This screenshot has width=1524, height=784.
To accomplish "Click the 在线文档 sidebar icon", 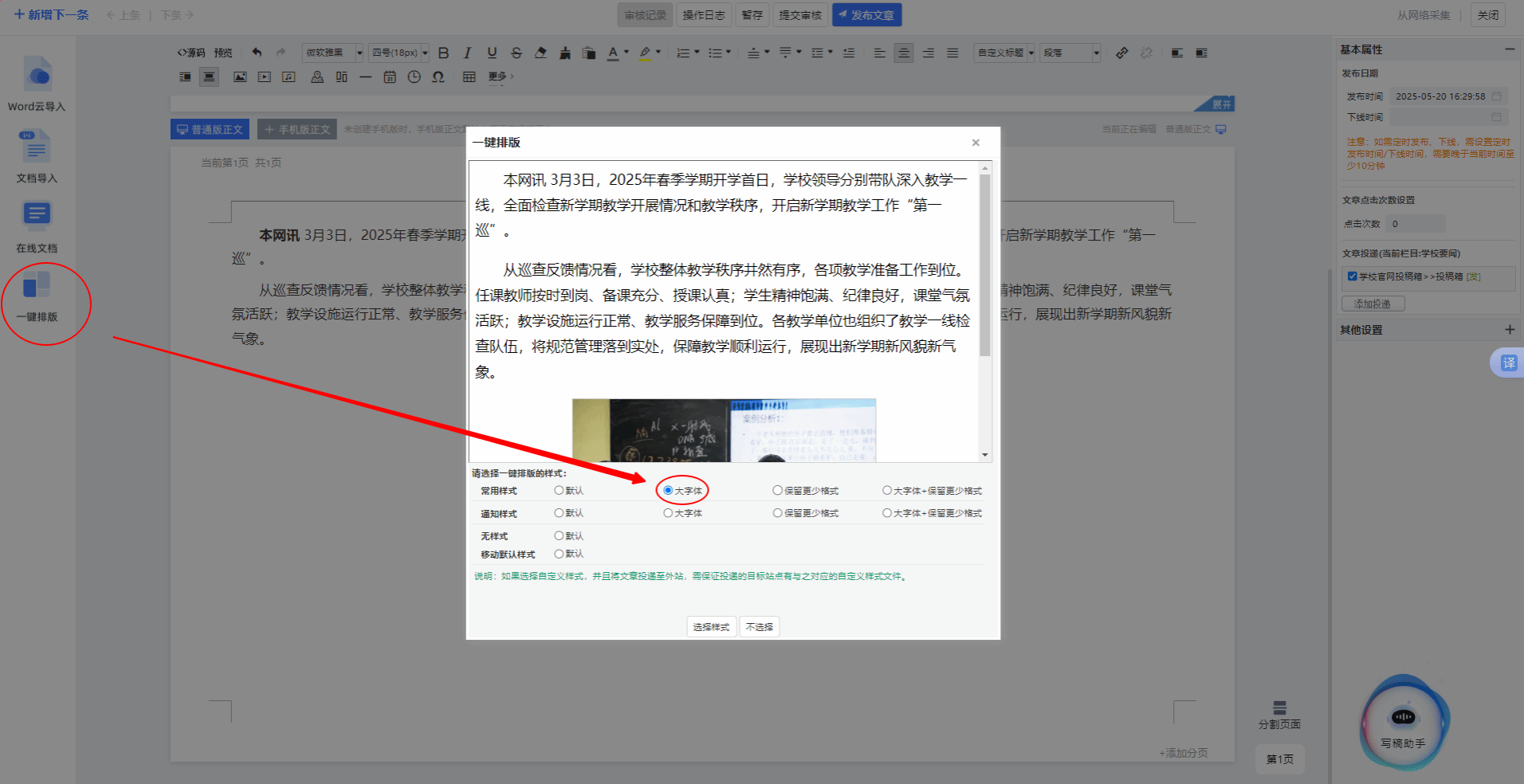I will tap(37, 215).
